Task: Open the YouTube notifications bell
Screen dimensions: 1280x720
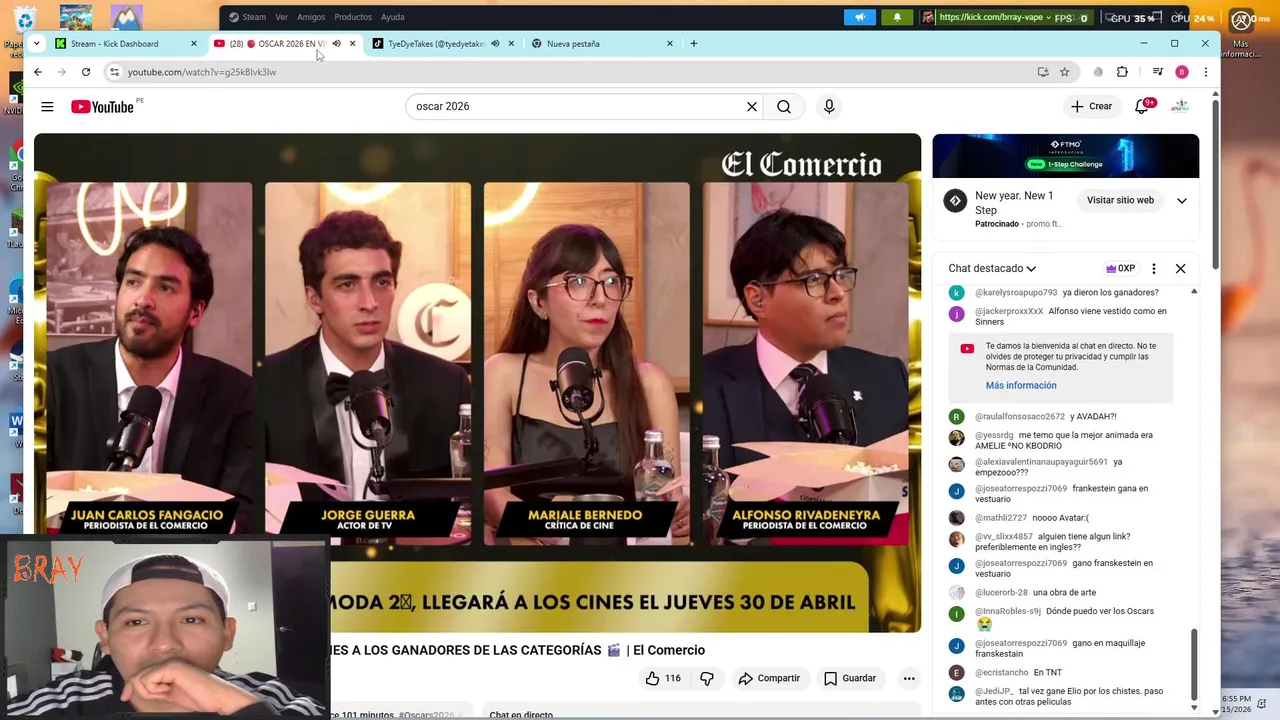Action: point(1142,106)
